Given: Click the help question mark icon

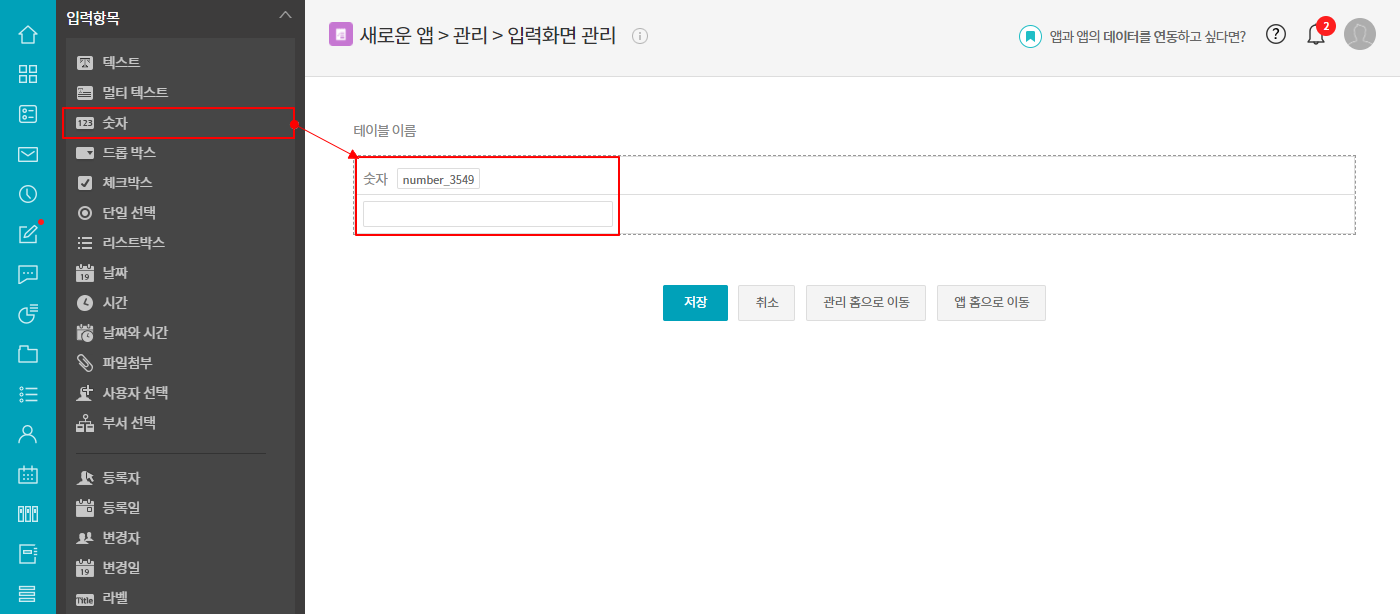Looking at the screenshot, I should pos(1275,34).
